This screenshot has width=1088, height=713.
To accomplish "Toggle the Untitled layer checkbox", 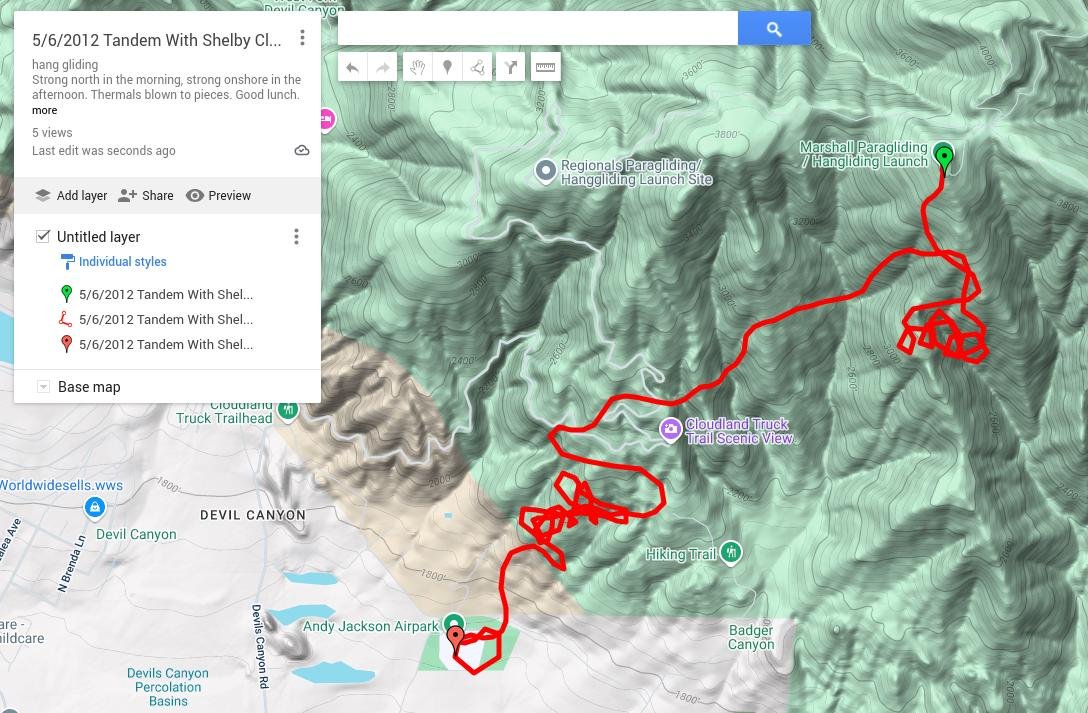I will pos(43,237).
